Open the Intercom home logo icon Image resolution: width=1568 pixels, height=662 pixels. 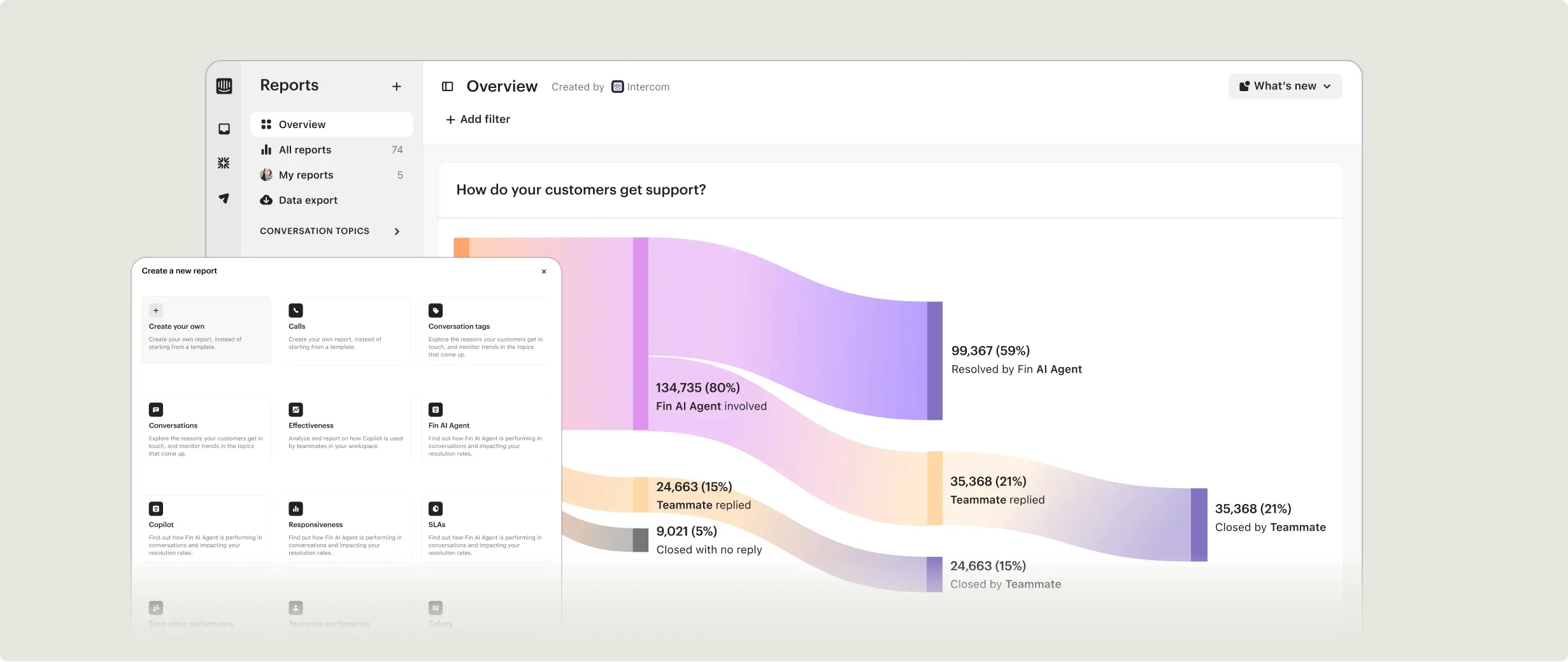224,85
